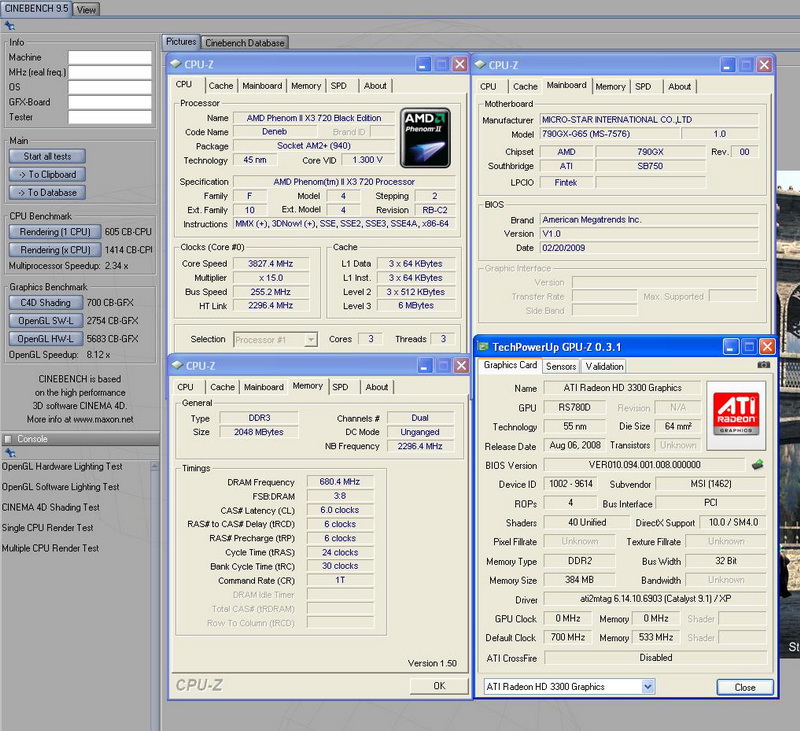Screen dimensions: 800x731
Task: Click the GPU-Z camera screenshot icon
Action: [x=764, y=366]
